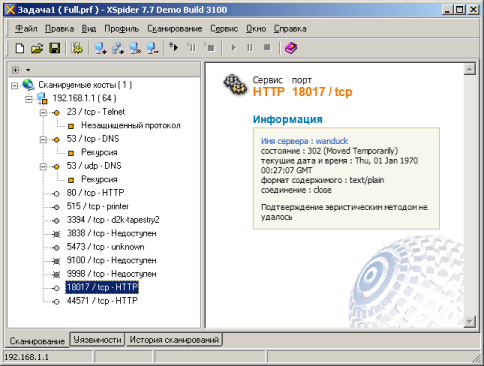The height and width of the screenshot is (366, 484).
Task: Open the Правка menu
Action: [59, 29]
